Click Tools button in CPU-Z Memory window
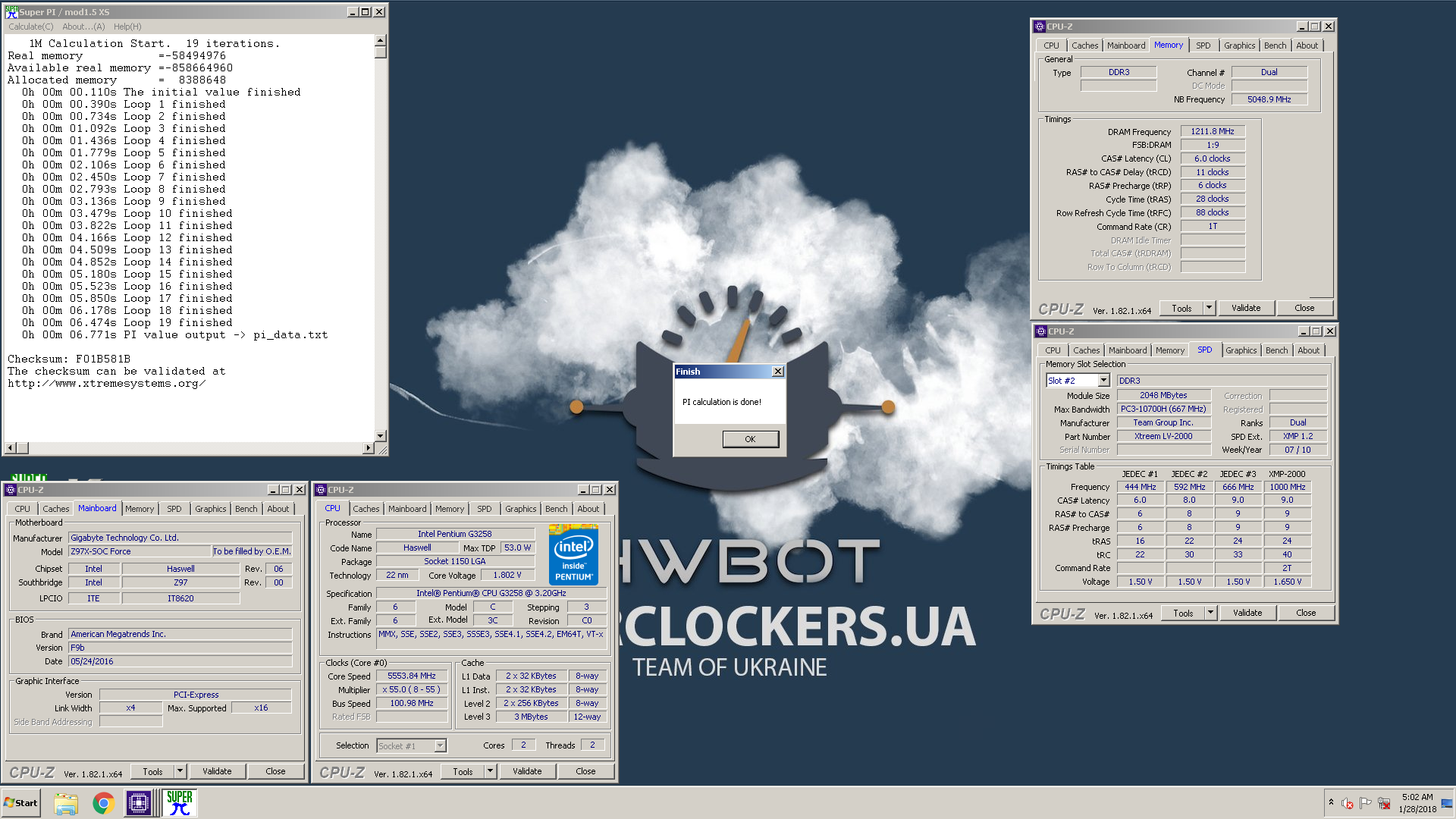1456x819 pixels. 1181,308
